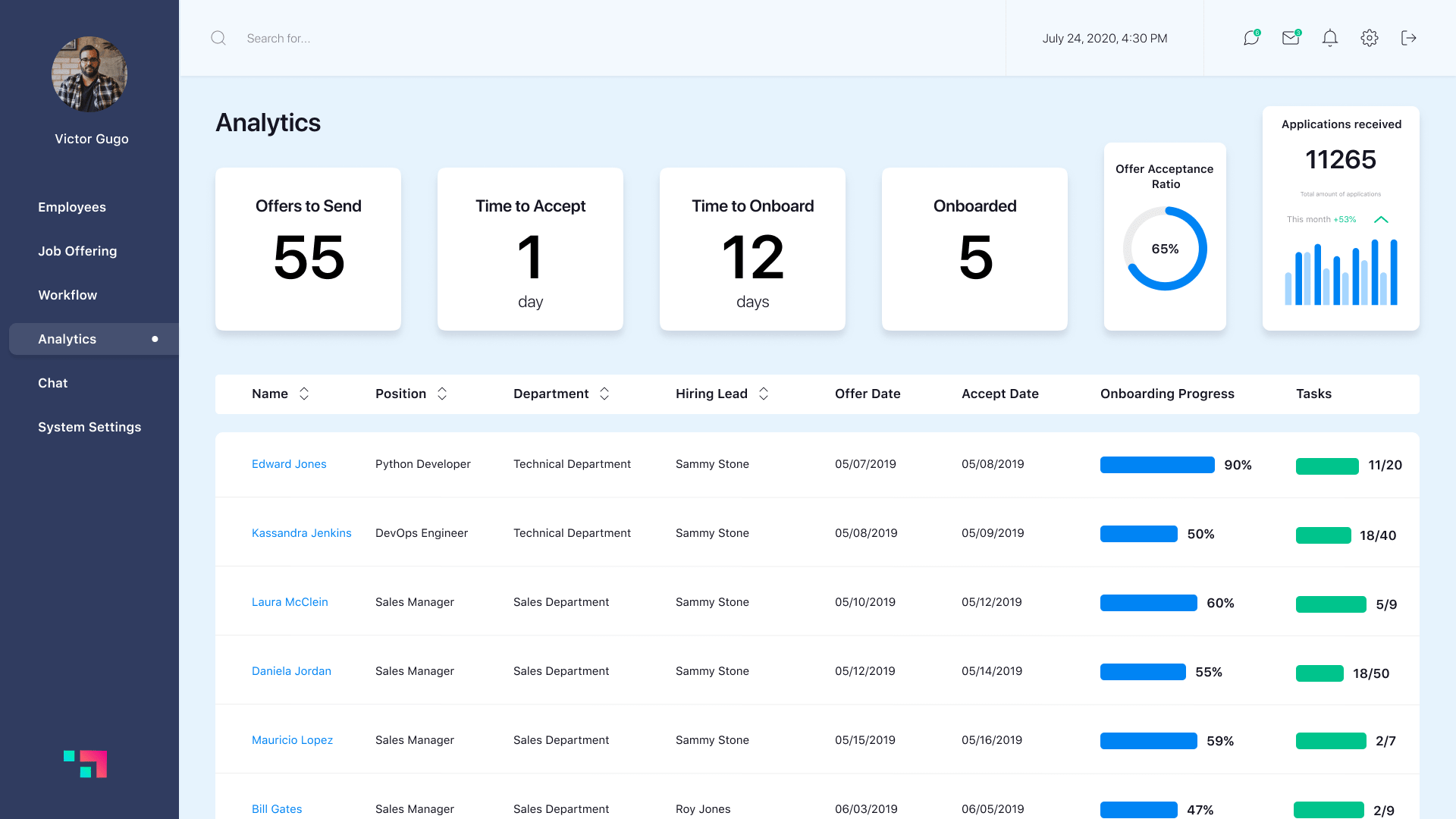Switch to the Employees section
The height and width of the screenshot is (819, 1456).
(71, 207)
